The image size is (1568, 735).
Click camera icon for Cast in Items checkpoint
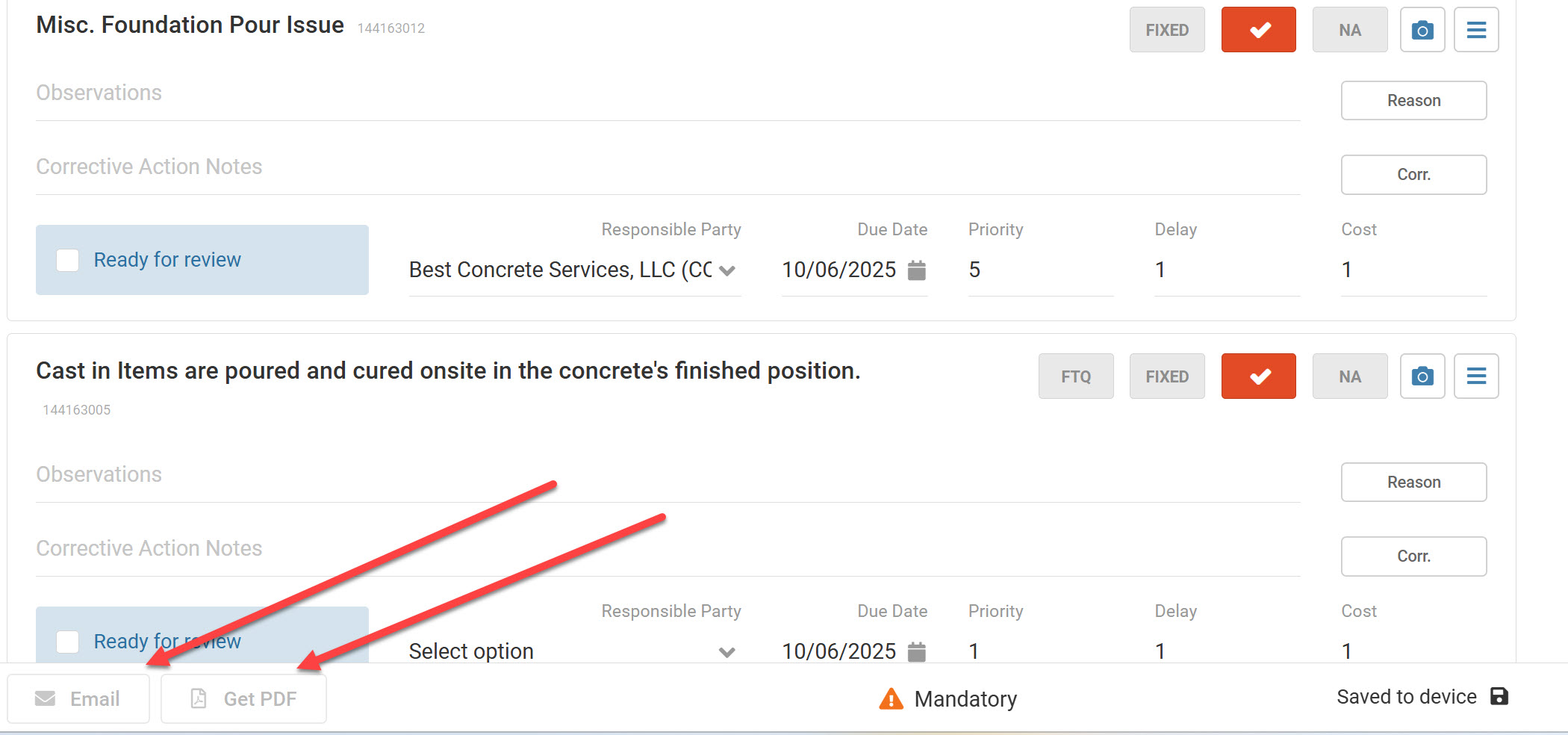1422,376
